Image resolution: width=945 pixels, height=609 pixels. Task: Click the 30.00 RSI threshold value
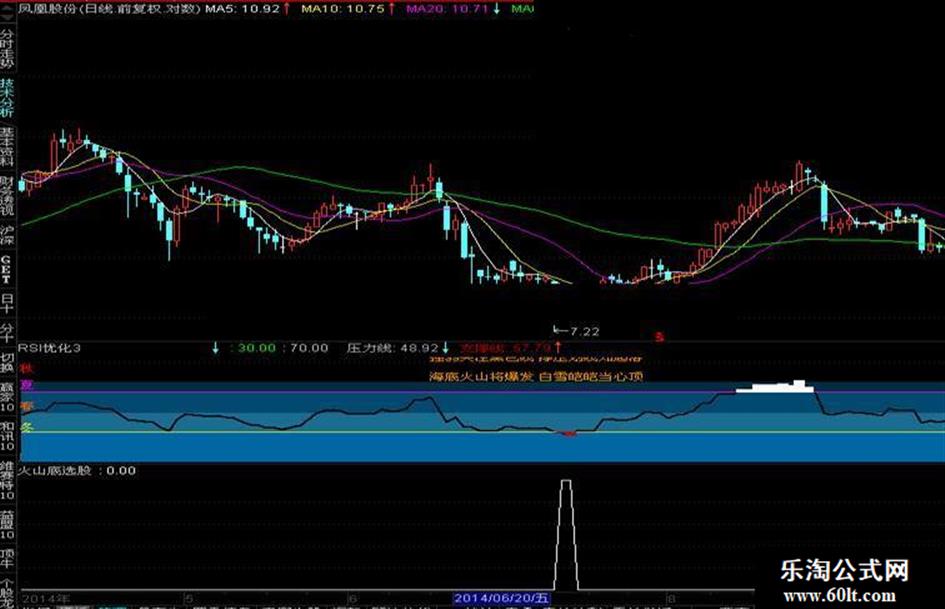click(257, 348)
